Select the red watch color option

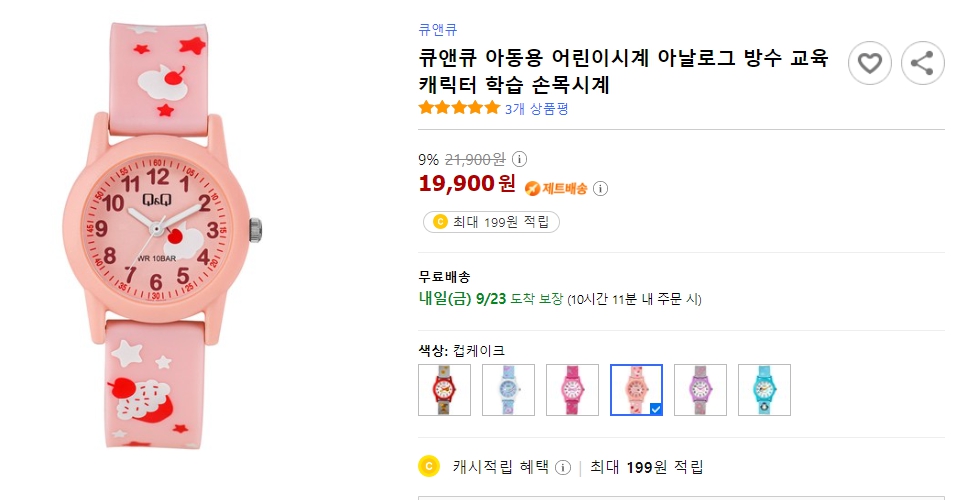[x=444, y=390]
